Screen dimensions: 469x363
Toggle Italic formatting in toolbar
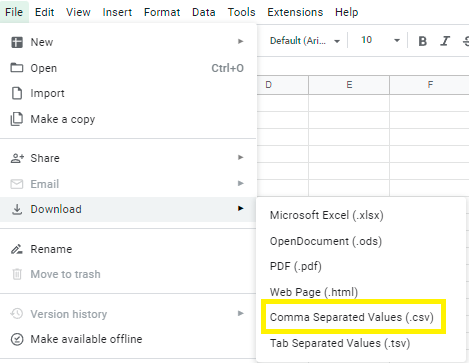[x=445, y=41]
